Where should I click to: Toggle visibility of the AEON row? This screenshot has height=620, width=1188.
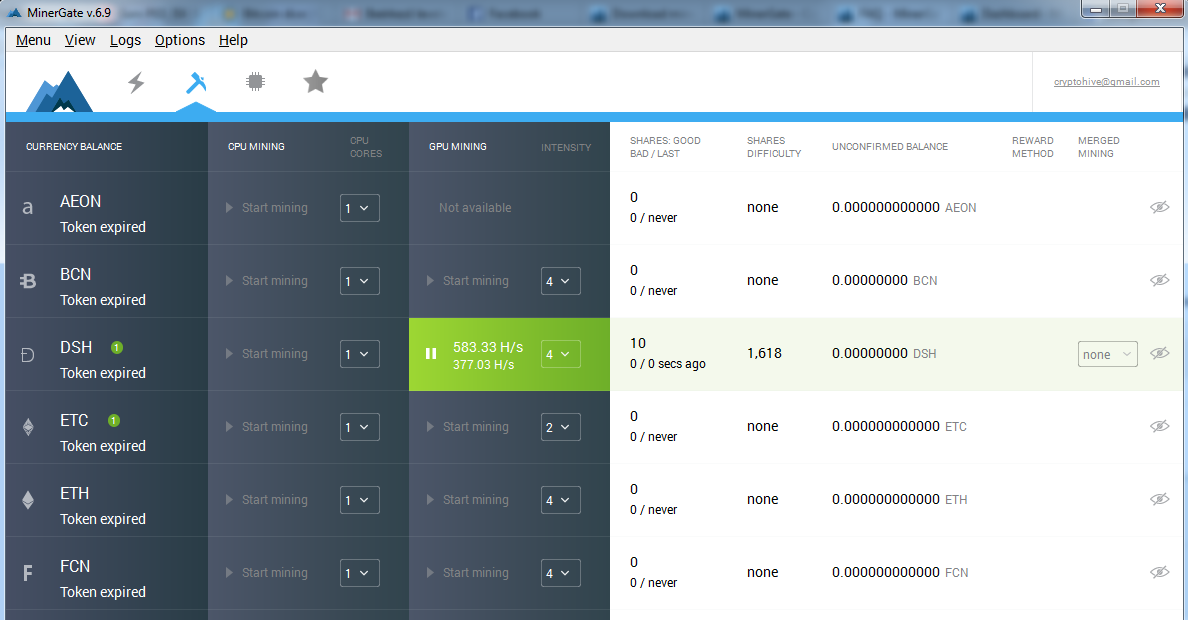tap(1159, 207)
